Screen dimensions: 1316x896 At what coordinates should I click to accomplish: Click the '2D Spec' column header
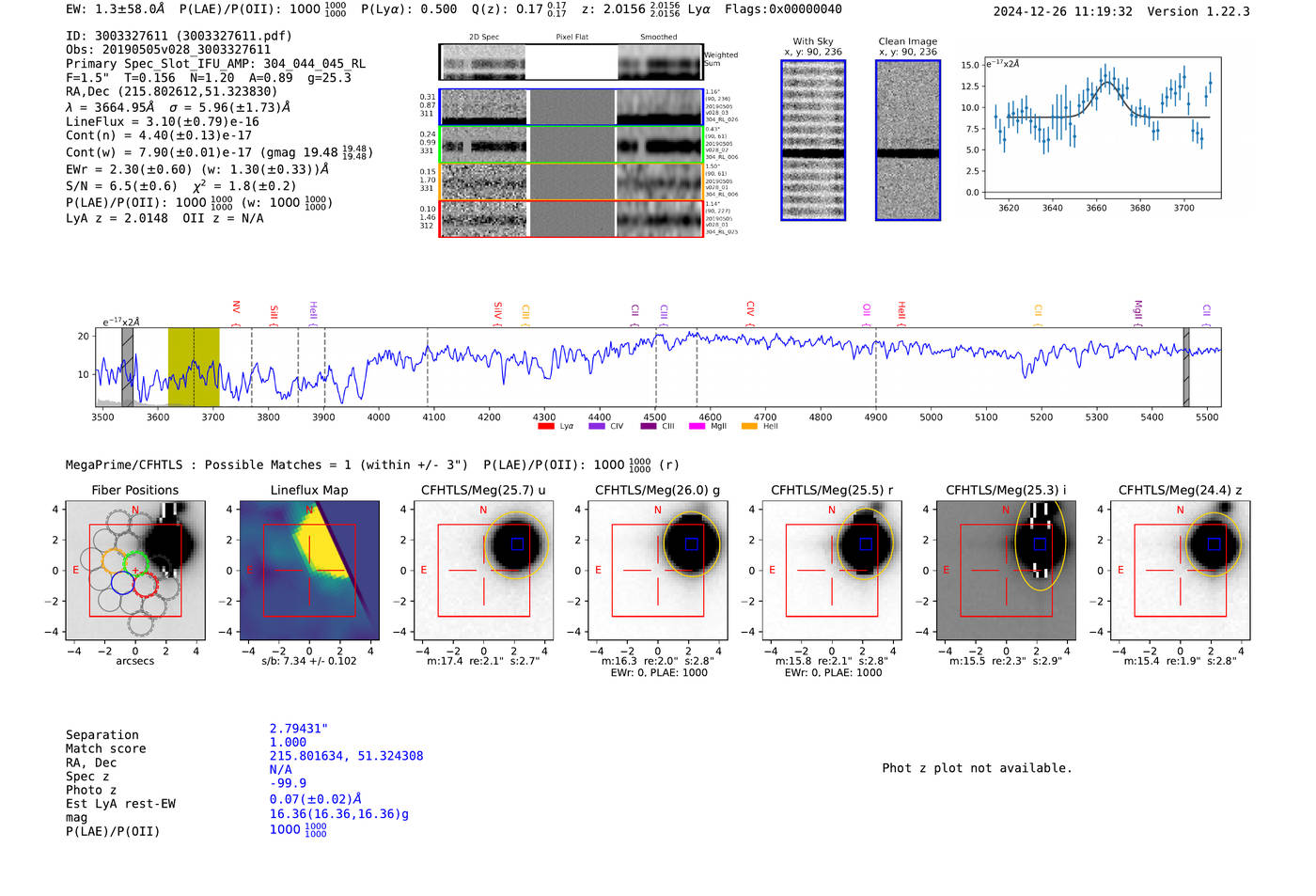click(x=484, y=37)
